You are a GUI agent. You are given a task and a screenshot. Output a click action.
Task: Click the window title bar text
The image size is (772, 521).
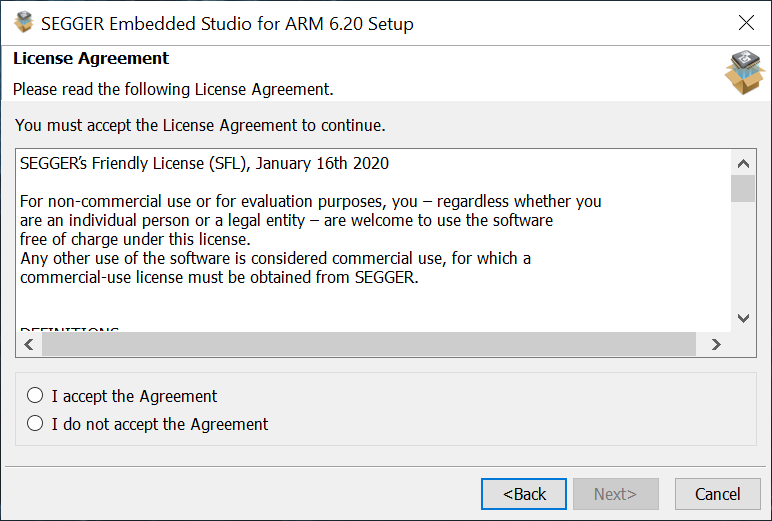(227, 22)
